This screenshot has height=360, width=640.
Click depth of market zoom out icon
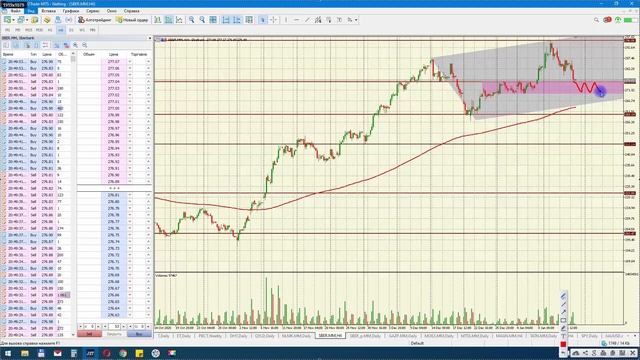click(x=84, y=45)
